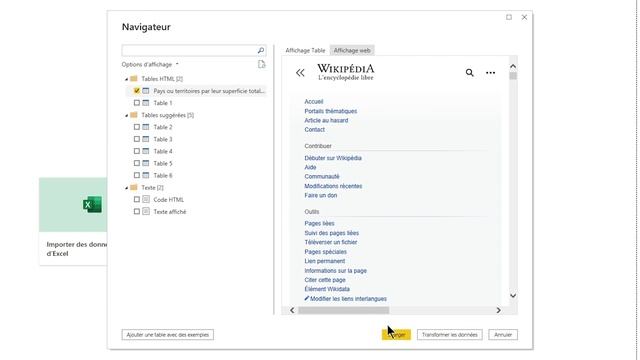Open the Wikipedia three-dots more menu
This screenshot has height=360, width=640.
click(x=490, y=73)
